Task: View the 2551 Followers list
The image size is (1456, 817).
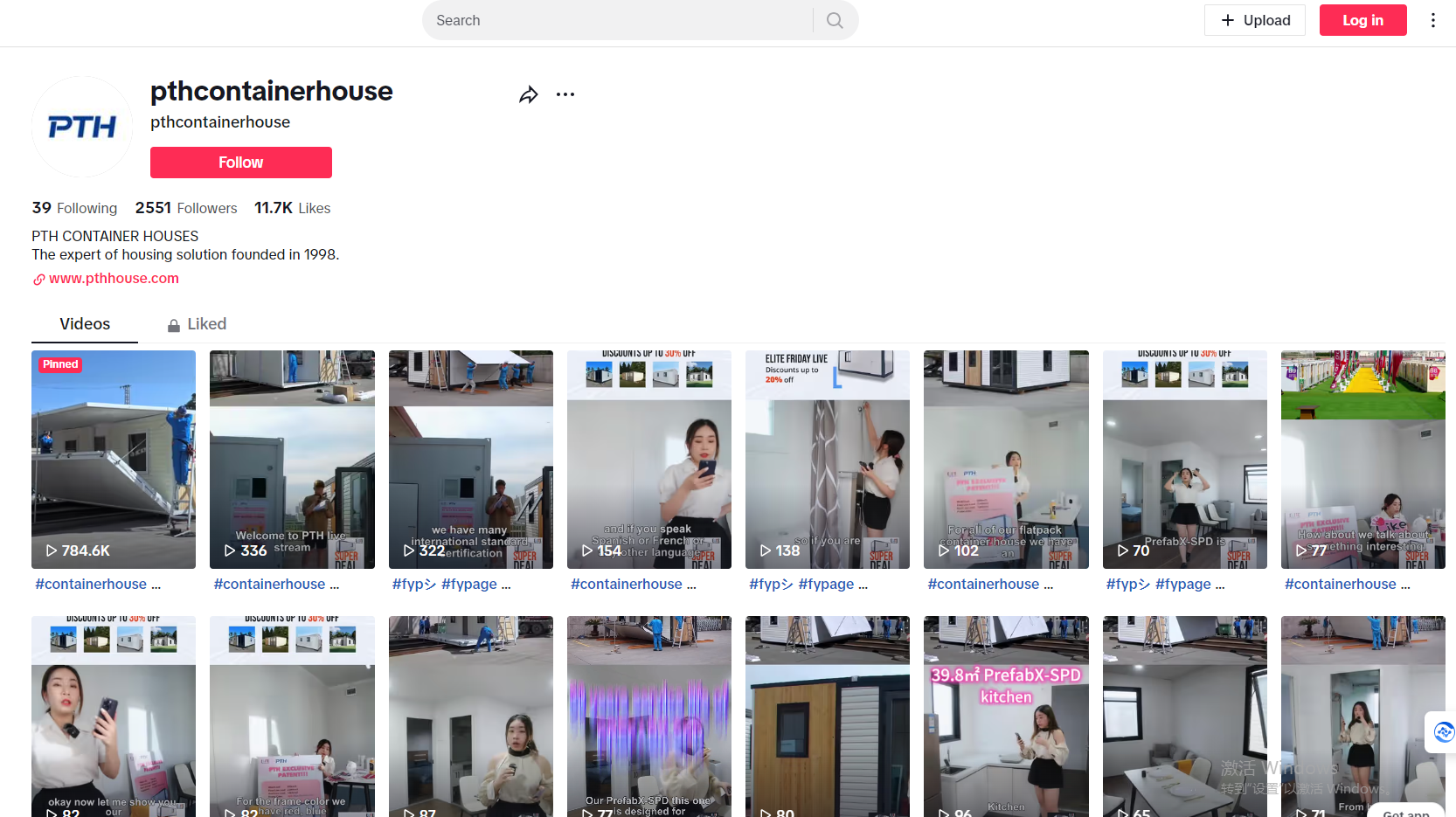Action: (x=186, y=208)
